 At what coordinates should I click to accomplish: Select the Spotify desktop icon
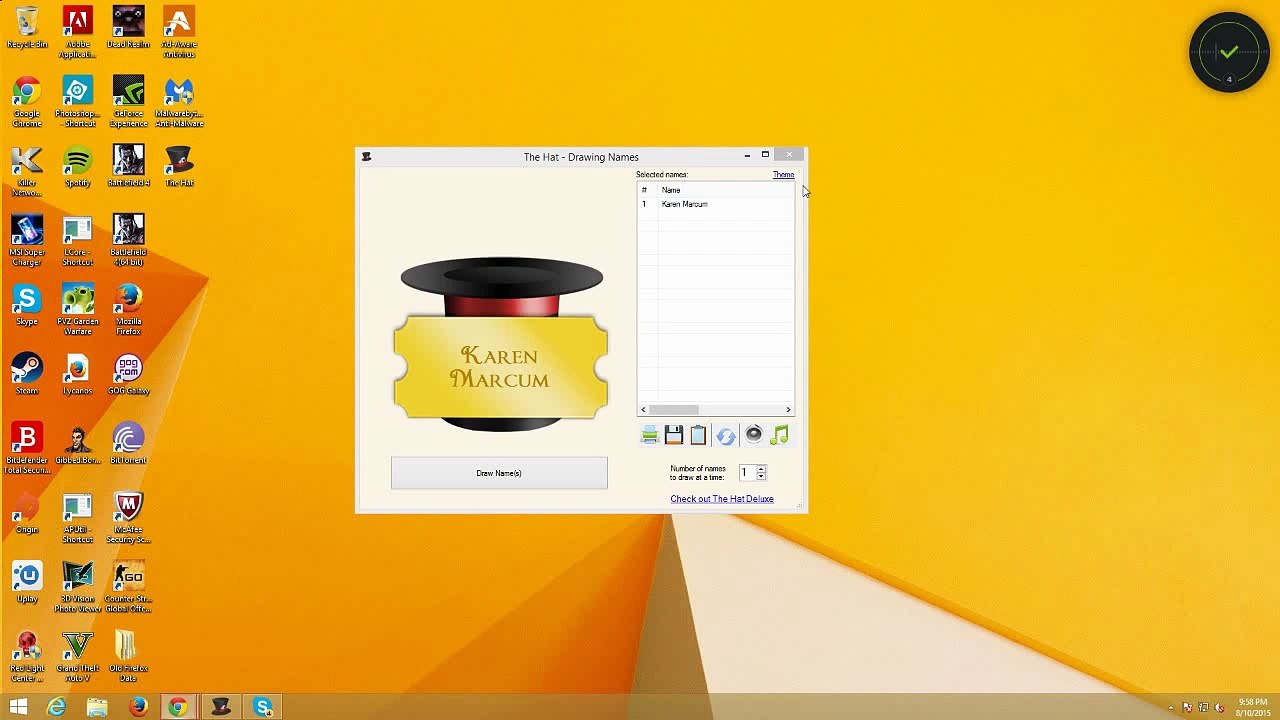(78, 167)
